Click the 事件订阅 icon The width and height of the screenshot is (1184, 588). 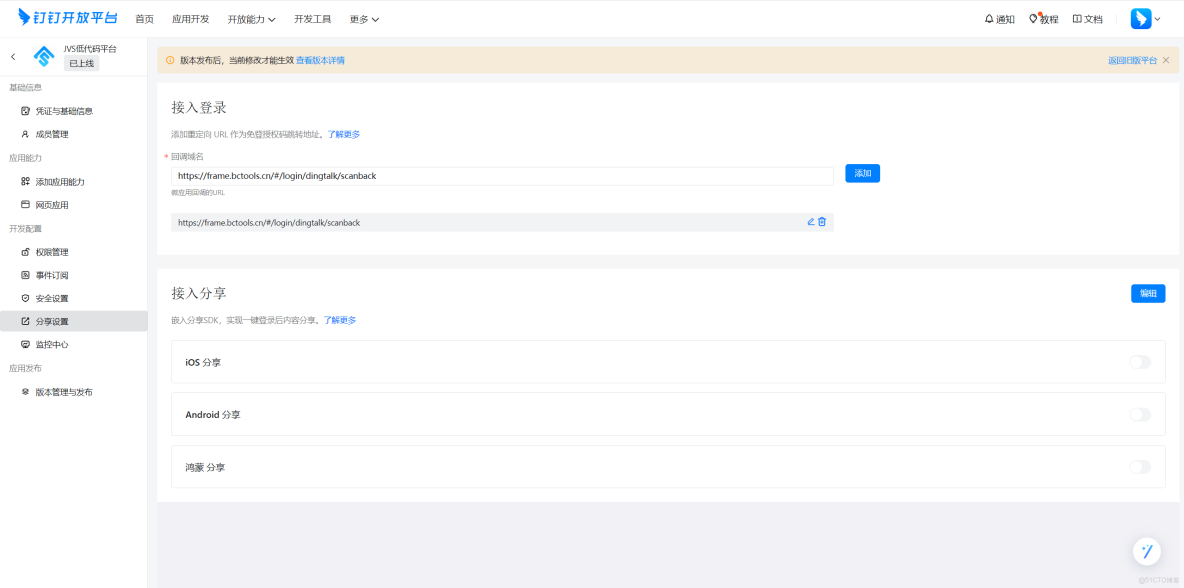pyautogui.click(x=25, y=276)
